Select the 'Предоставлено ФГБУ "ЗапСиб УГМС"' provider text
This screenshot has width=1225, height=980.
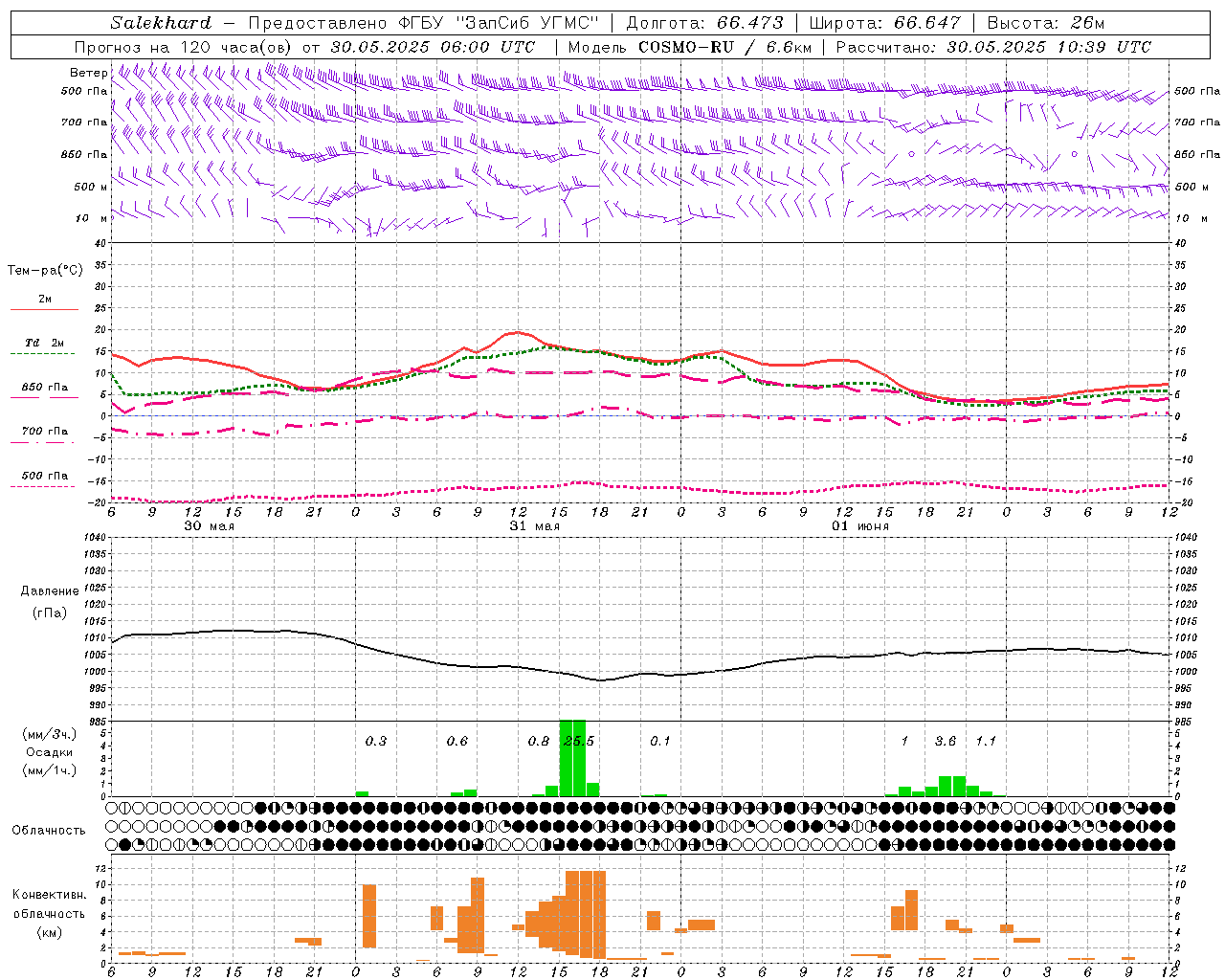click(423, 23)
